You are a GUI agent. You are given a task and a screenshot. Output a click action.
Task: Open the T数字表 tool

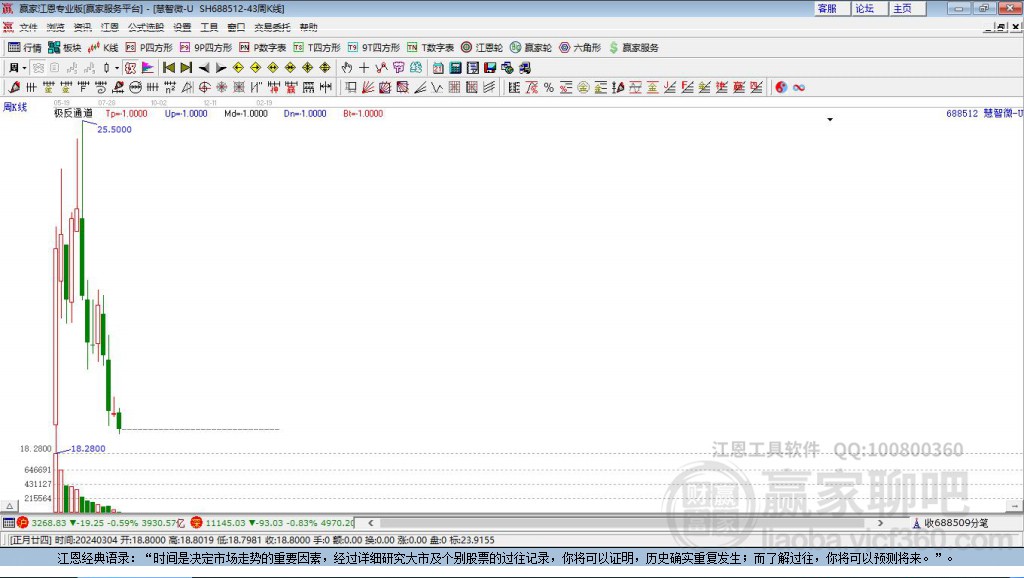[x=430, y=48]
